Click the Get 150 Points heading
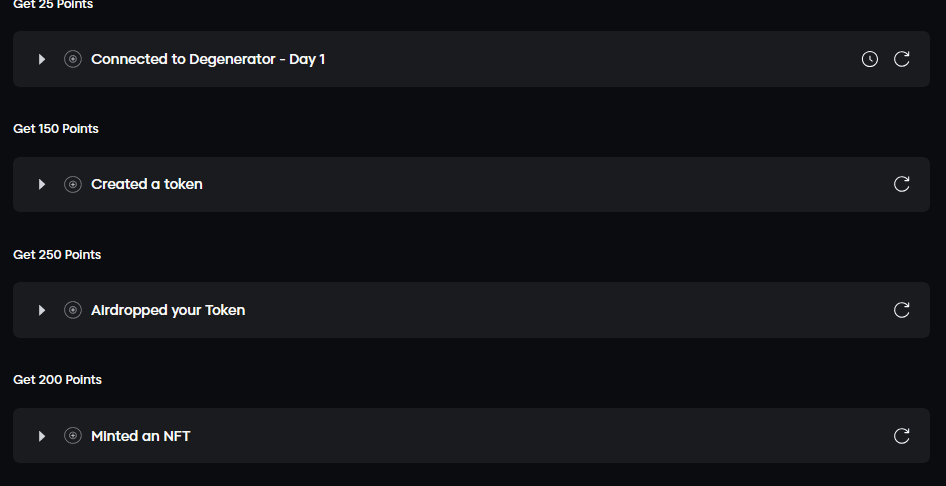The image size is (946, 486). coord(56,129)
